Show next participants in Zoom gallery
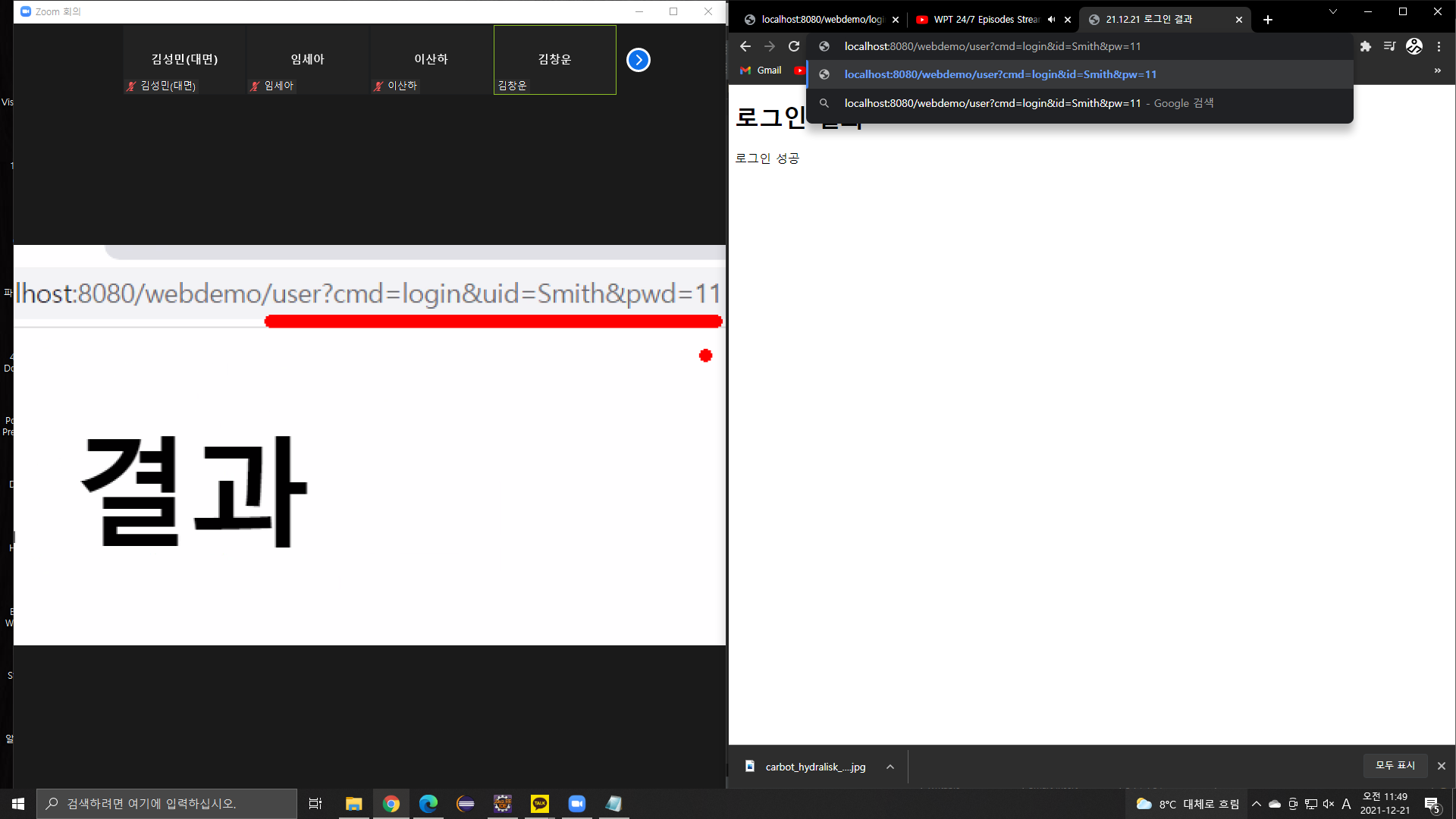 639,60
